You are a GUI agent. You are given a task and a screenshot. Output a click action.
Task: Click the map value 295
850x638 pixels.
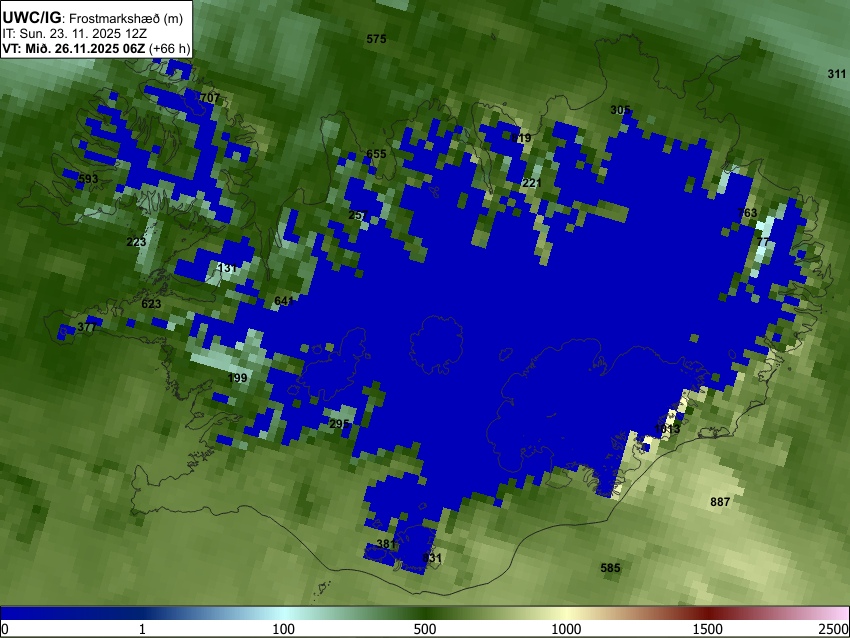(x=339, y=424)
